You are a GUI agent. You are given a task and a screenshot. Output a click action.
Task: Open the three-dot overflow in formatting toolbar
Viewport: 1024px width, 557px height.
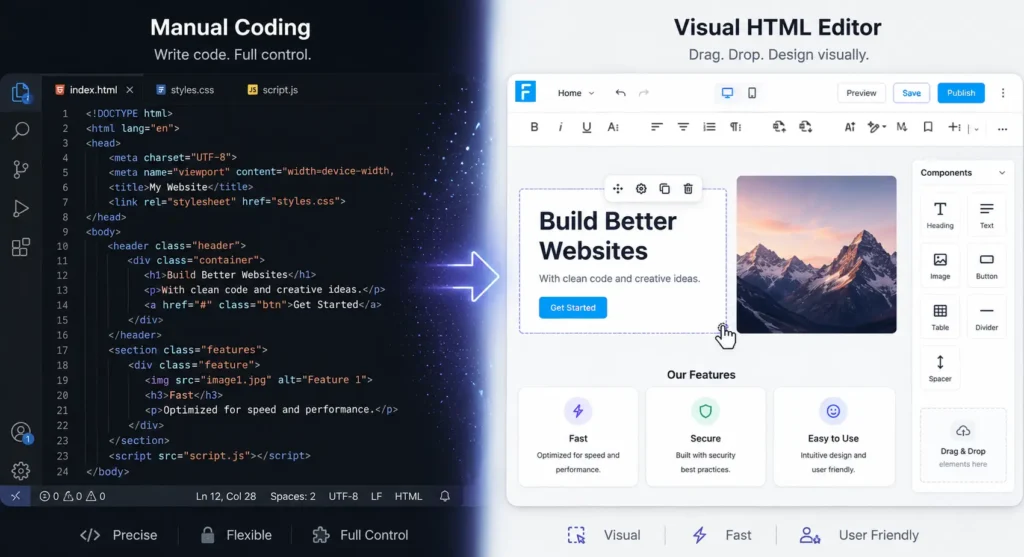click(1002, 129)
